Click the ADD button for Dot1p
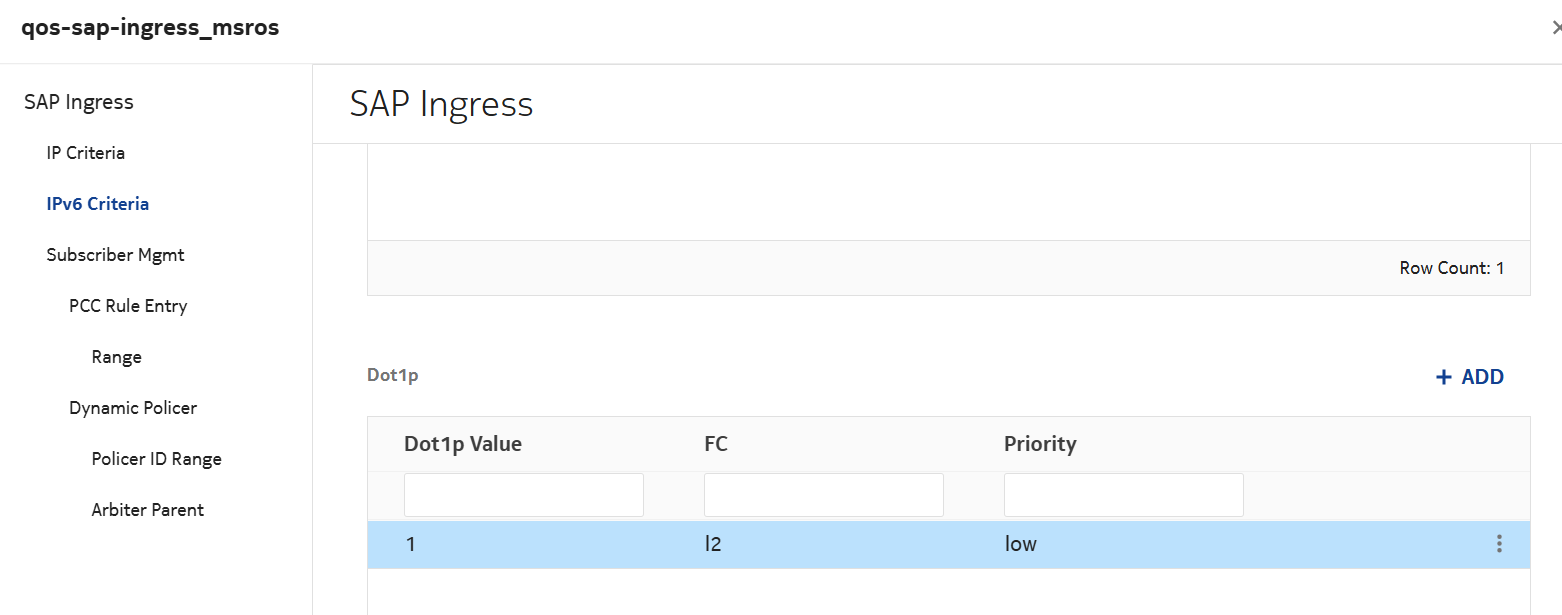 click(x=1469, y=377)
